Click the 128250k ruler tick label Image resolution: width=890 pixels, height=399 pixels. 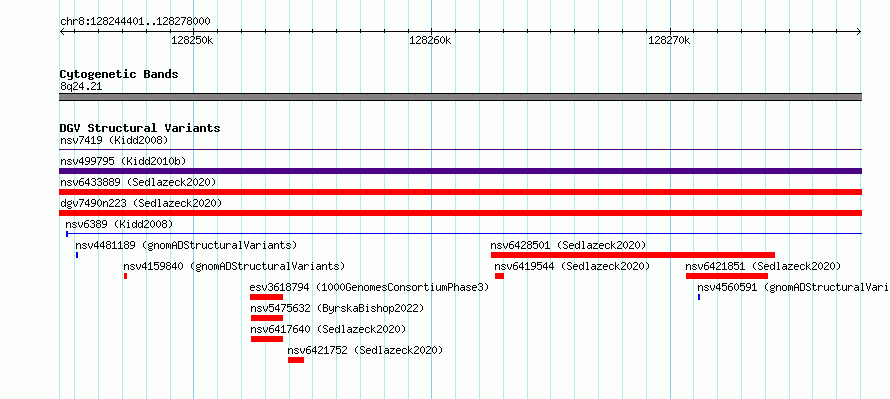click(192, 40)
